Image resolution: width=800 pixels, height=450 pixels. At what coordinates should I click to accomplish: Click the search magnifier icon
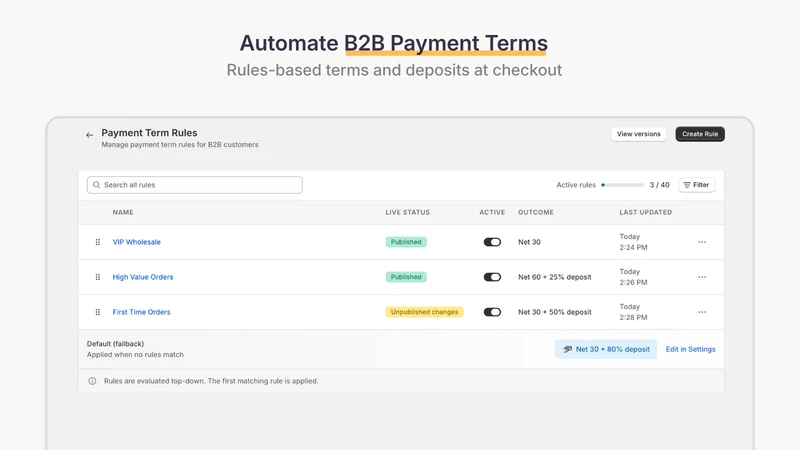pos(96,185)
